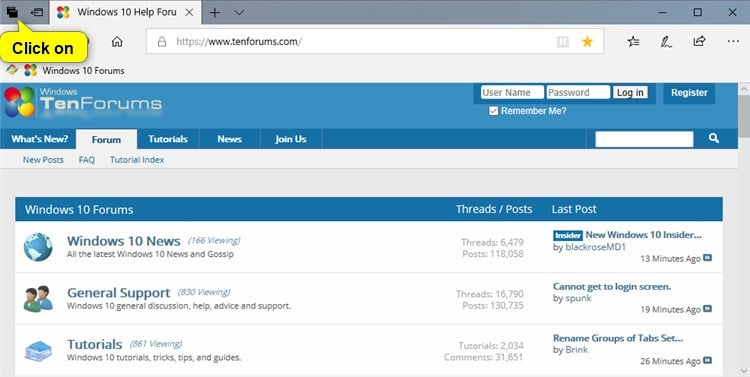Toggle Remember Me checkbox

[x=493, y=111]
